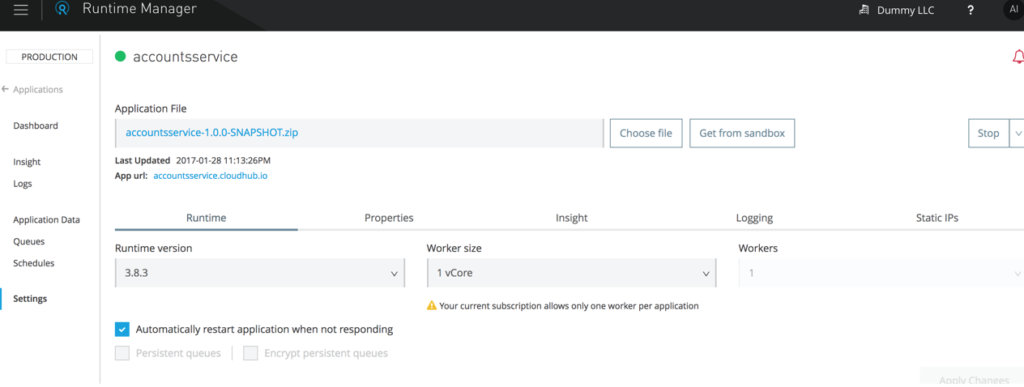
Task: Click the worker subscription warning triangle icon
Action: [x=431, y=305]
